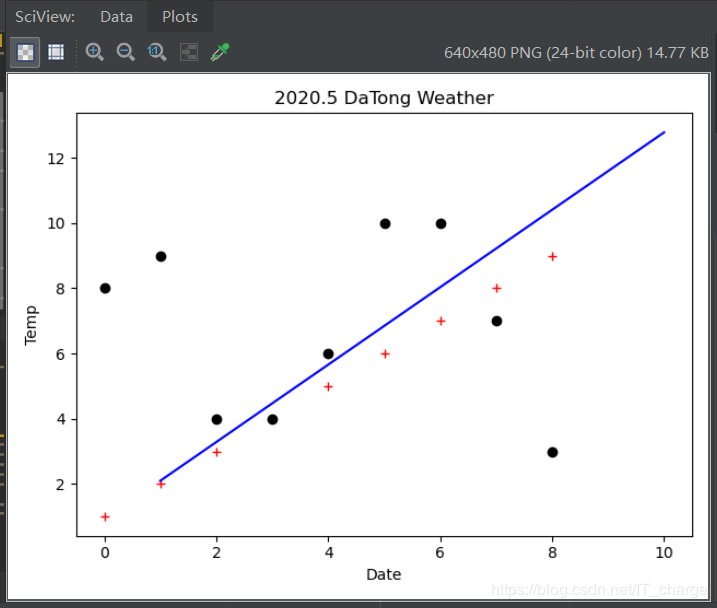The height and width of the screenshot is (608, 717).
Task: Click the Zoom Out magnifier icon
Action: [125, 52]
